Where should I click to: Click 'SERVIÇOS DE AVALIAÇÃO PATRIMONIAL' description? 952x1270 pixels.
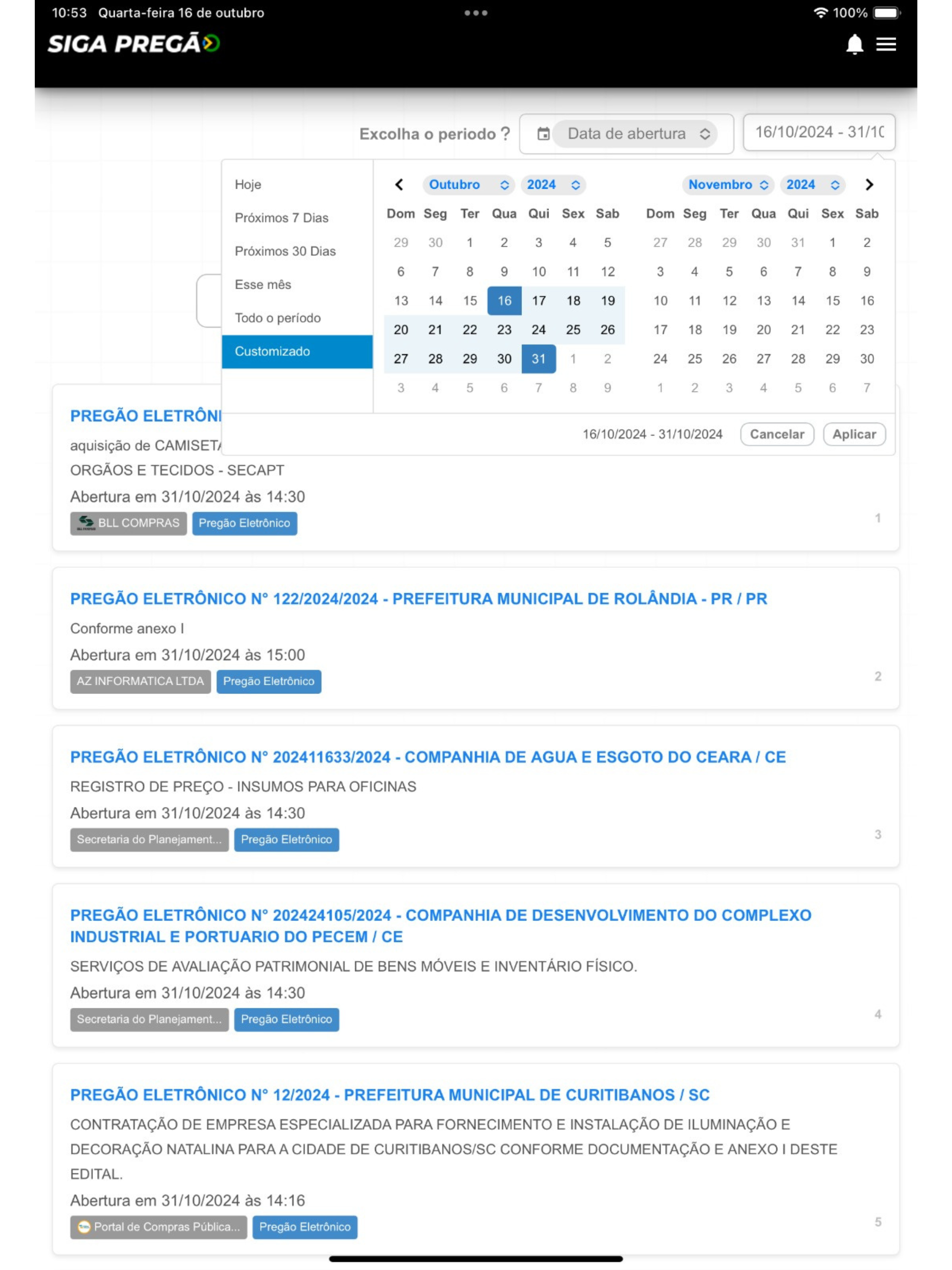click(353, 966)
